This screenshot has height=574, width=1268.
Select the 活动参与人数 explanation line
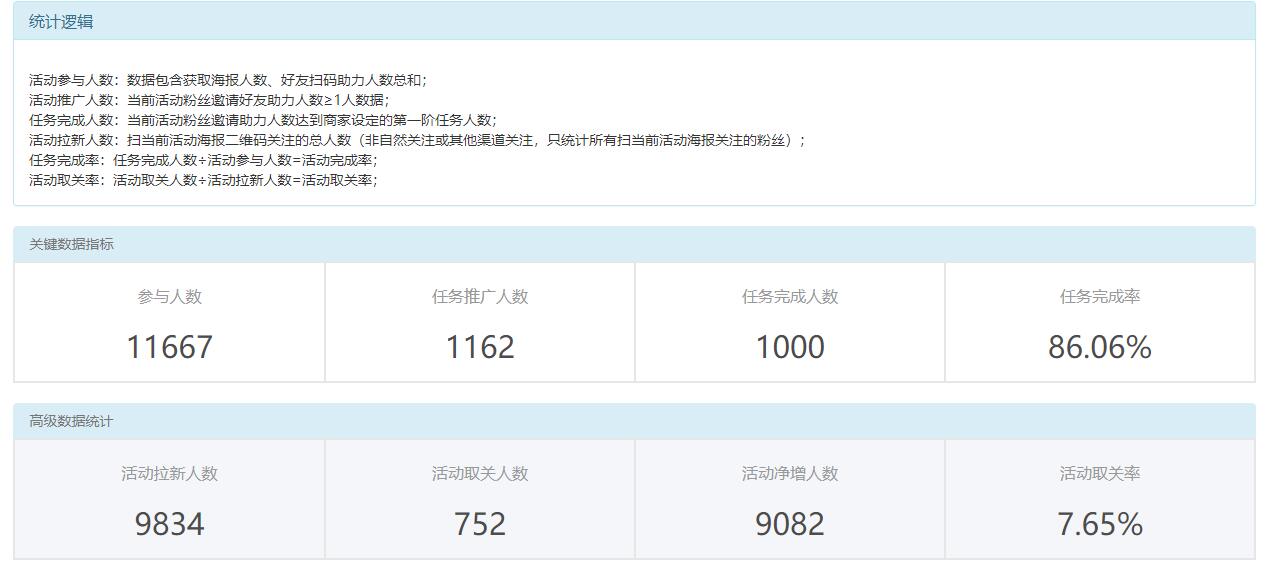pyautogui.click(x=228, y=80)
